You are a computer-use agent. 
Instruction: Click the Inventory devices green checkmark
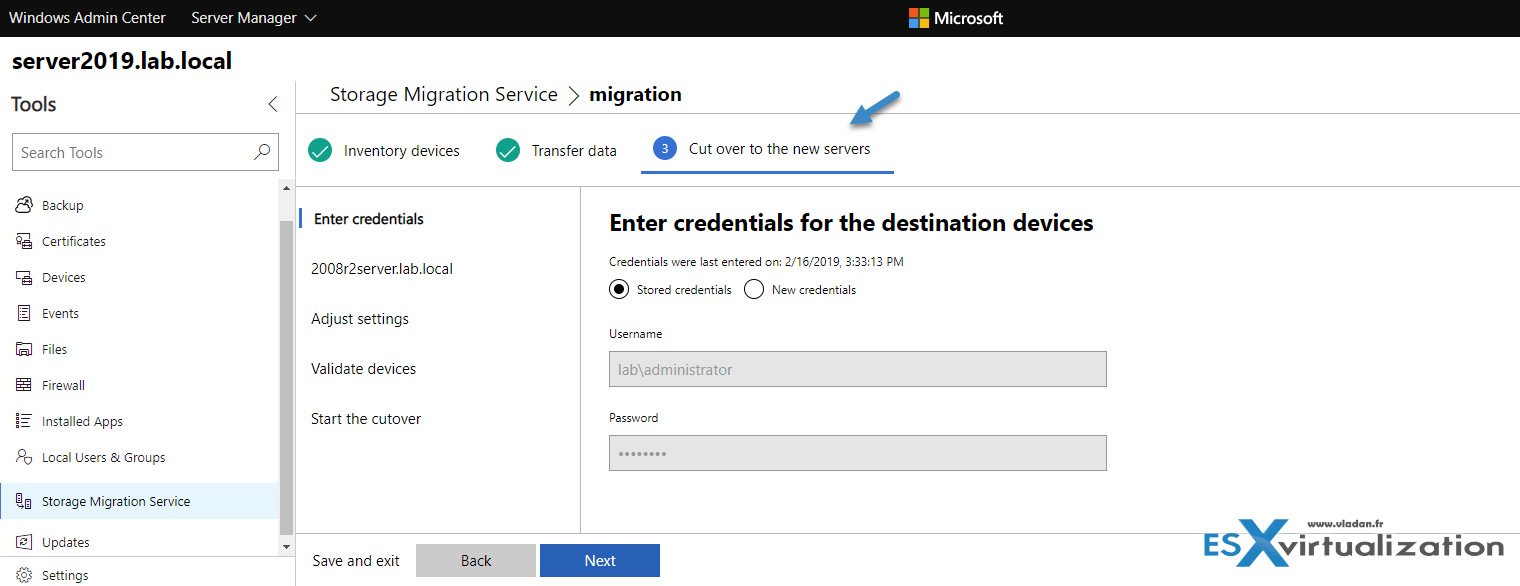pyautogui.click(x=320, y=150)
